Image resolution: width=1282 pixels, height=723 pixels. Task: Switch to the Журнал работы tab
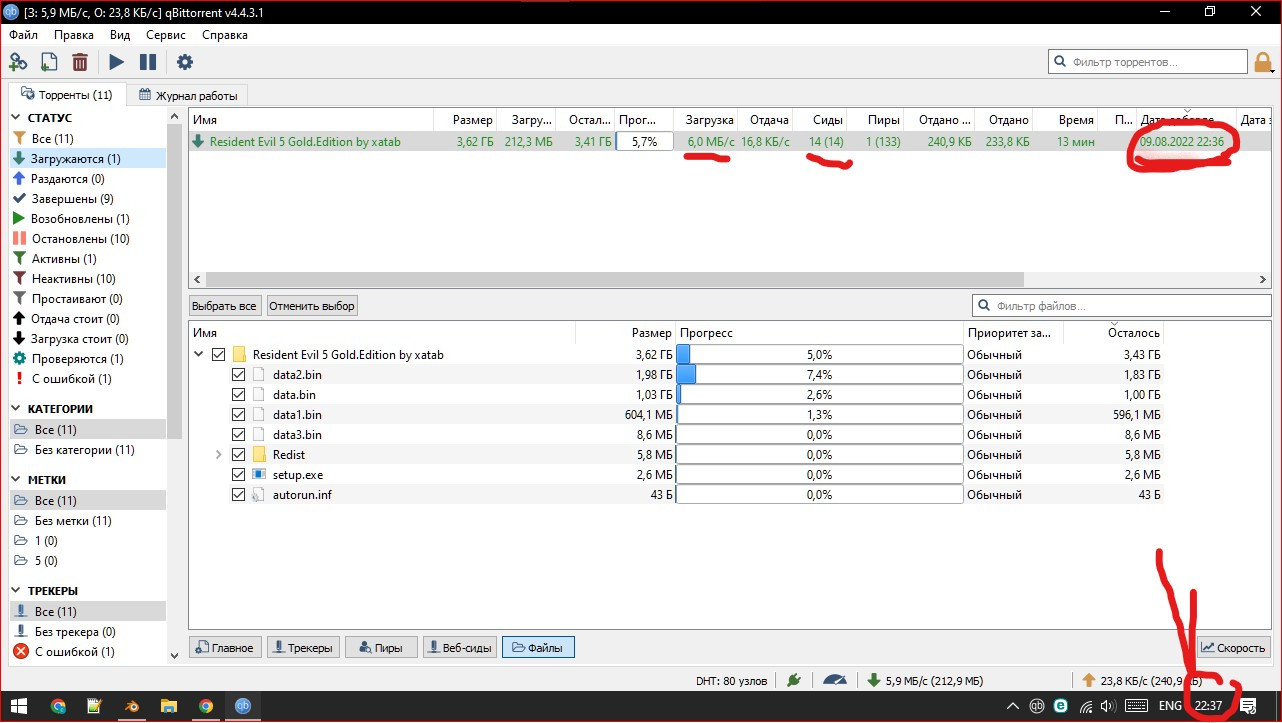tap(189, 96)
